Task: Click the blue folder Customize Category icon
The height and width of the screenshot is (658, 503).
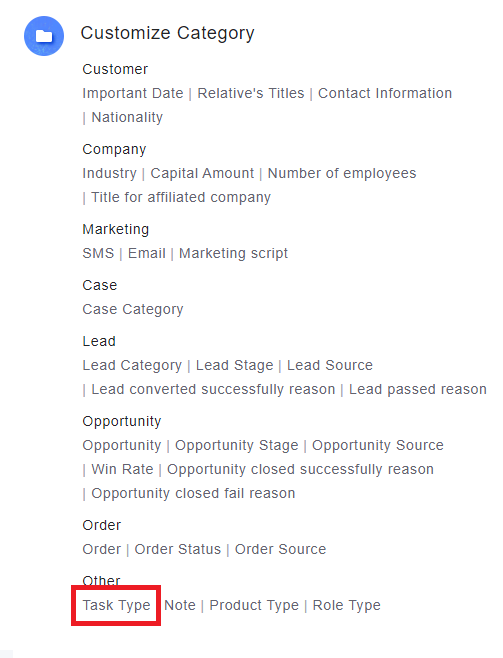Action: [x=44, y=36]
